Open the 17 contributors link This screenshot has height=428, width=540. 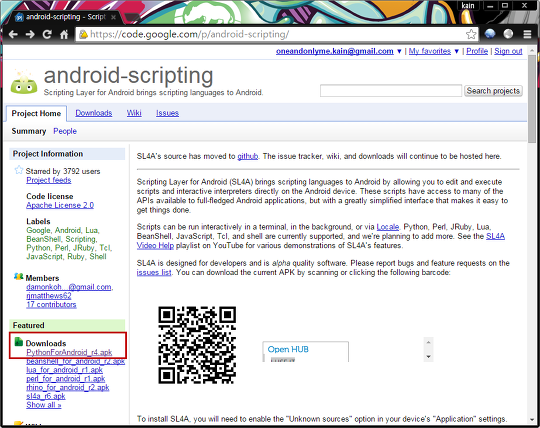click(x=51, y=304)
